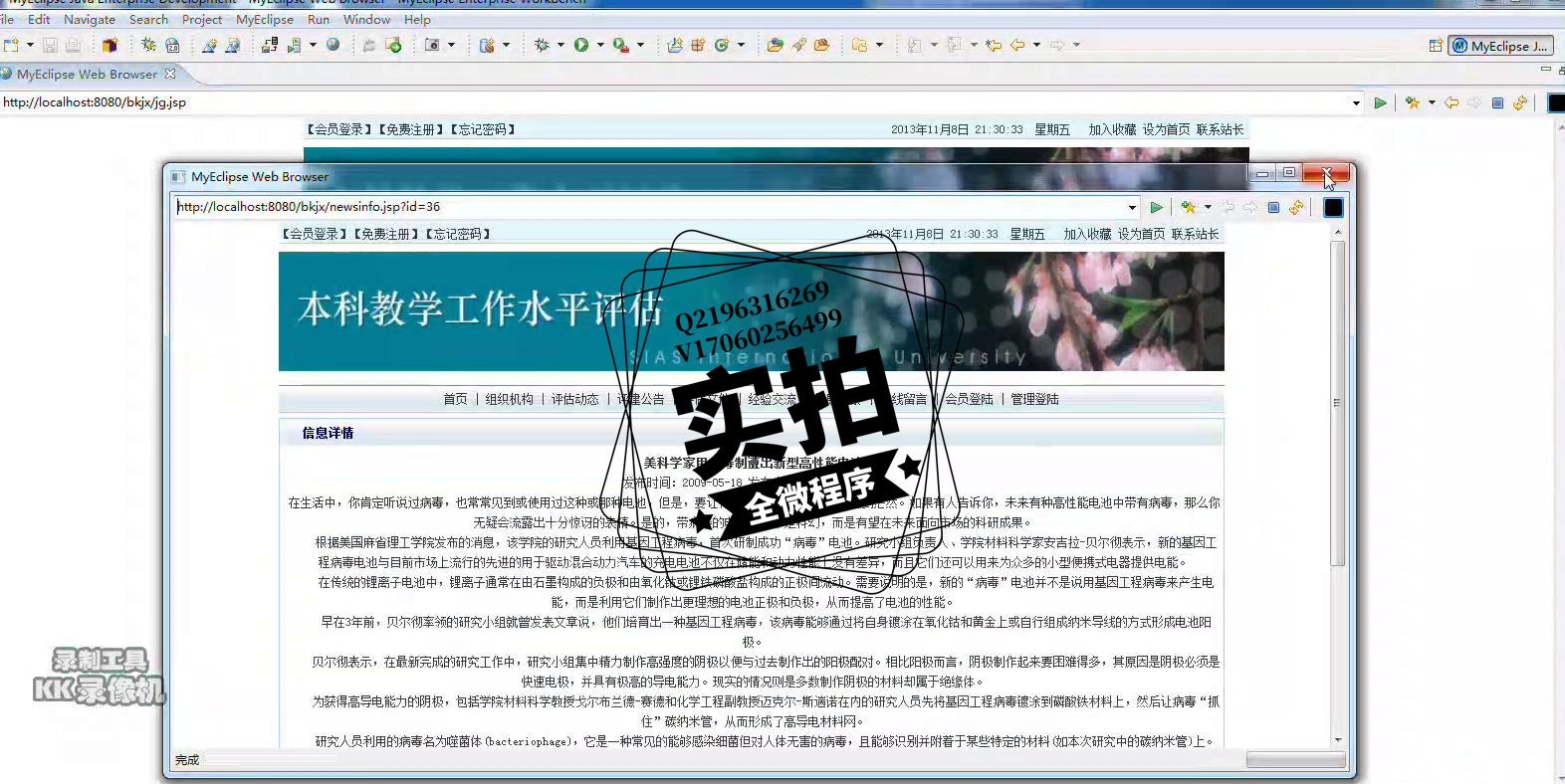Click the open task folder icon
Viewport: 1565px width, 784px height.
click(821, 45)
